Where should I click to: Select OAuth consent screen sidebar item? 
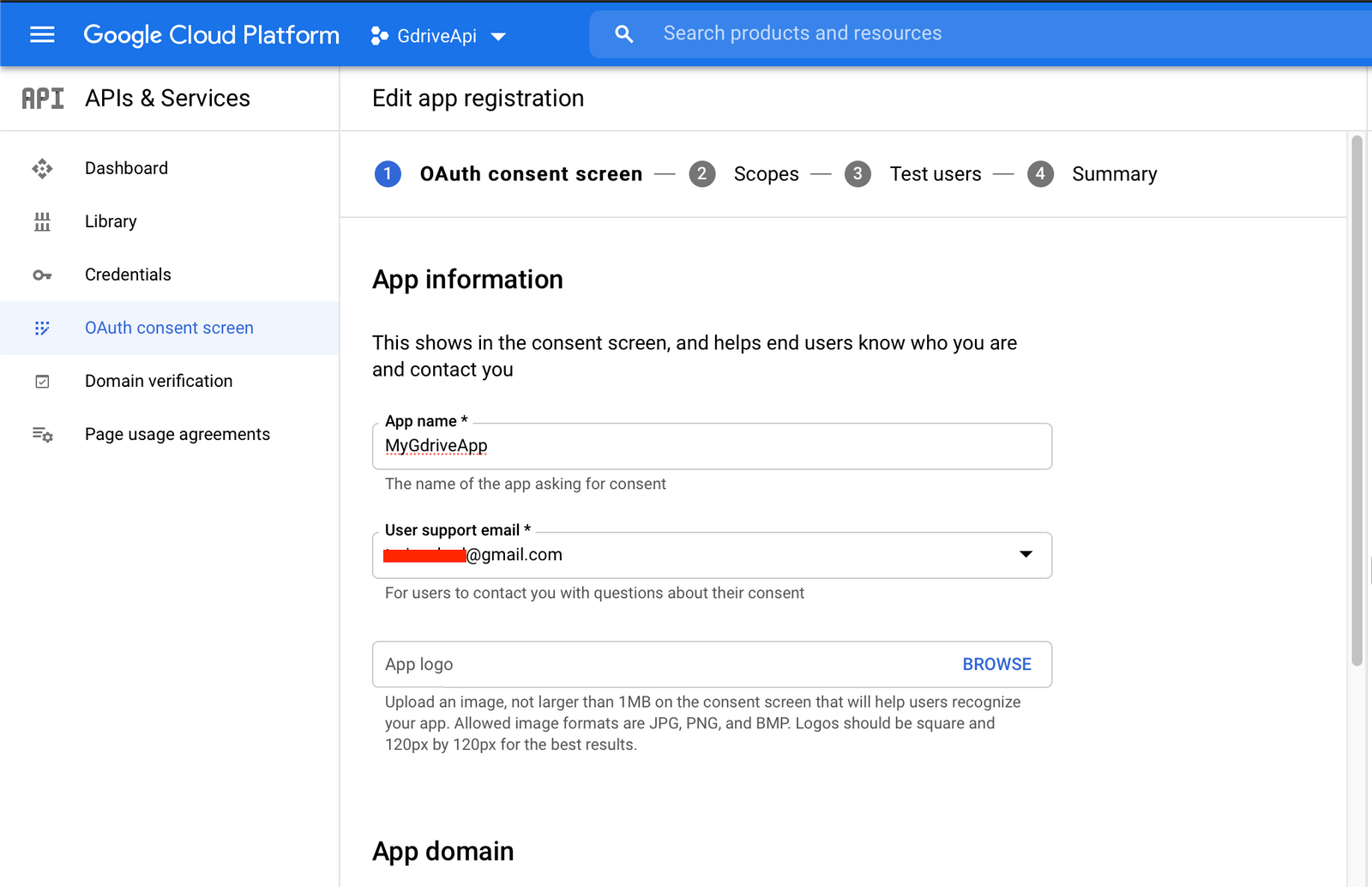(170, 329)
